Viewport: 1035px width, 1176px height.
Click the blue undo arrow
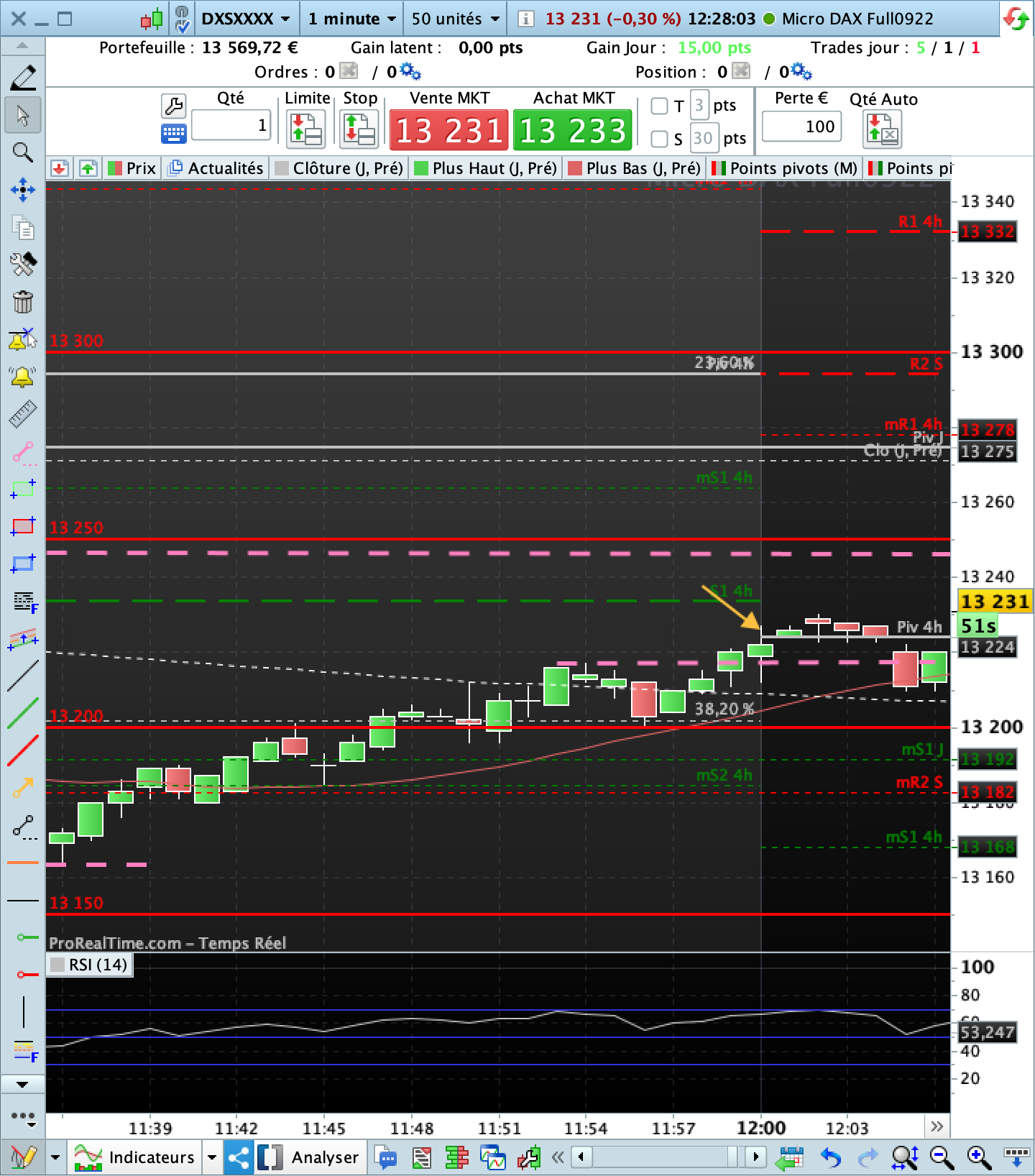[831, 1157]
